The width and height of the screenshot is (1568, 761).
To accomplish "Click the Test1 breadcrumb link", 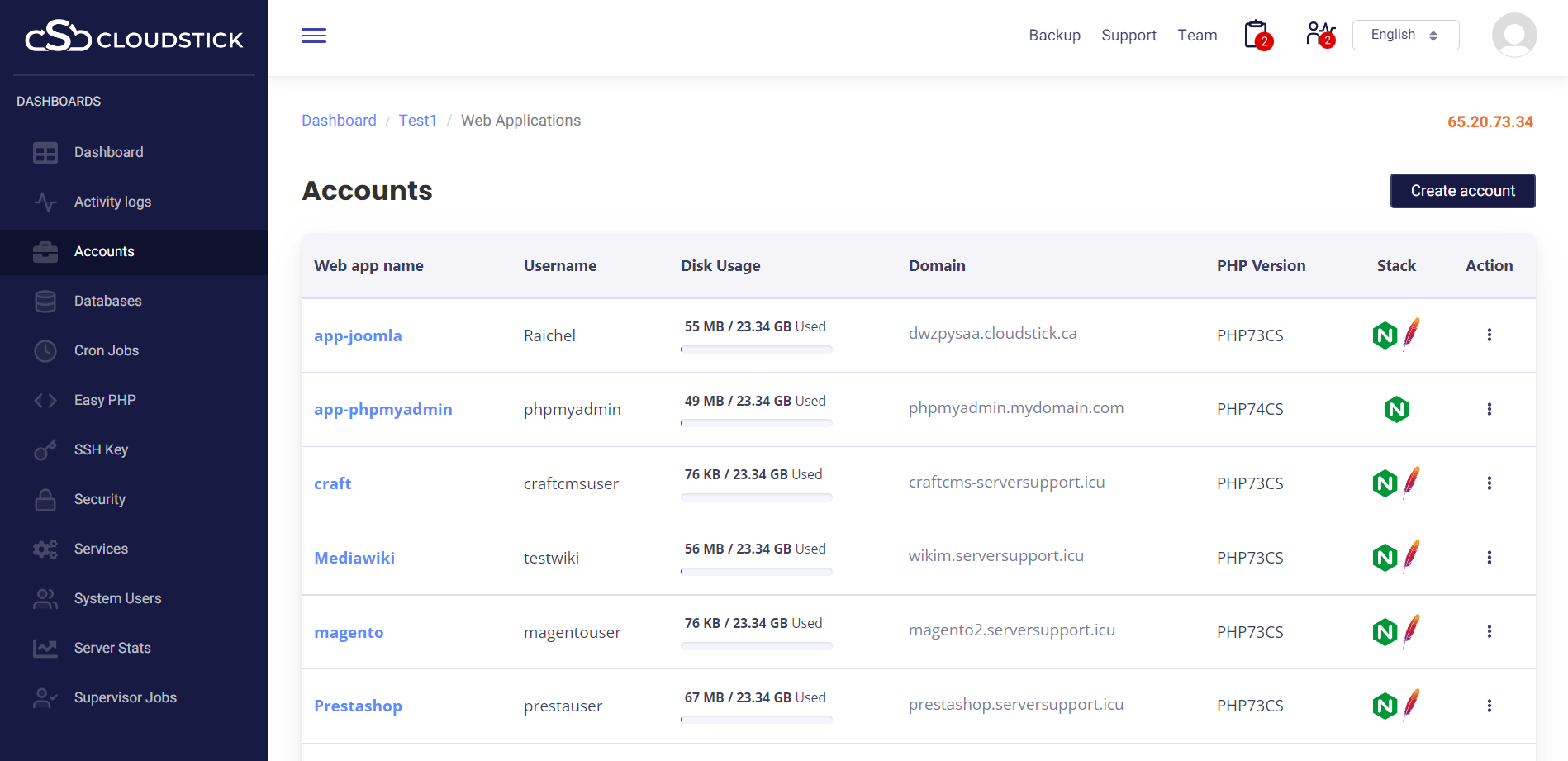I will click(x=417, y=121).
